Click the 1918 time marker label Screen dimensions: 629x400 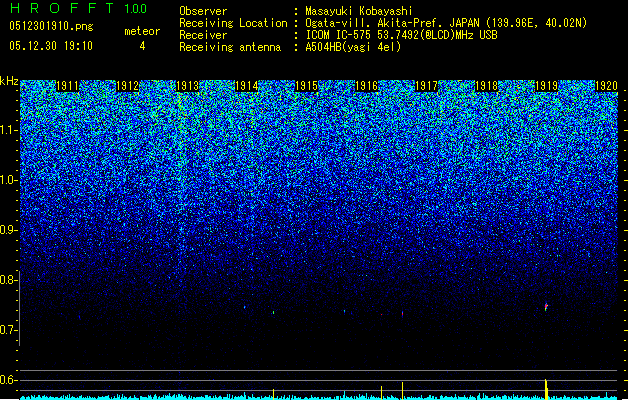pyautogui.click(x=486, y=86)
